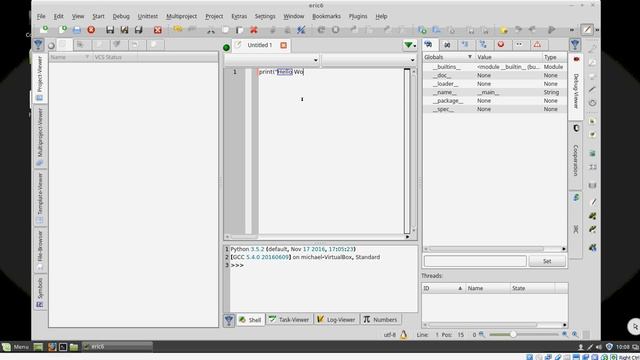Viewport: 640px width, 360px height.
Task: Open the Bookmarks menu
Action: (326, 16)
